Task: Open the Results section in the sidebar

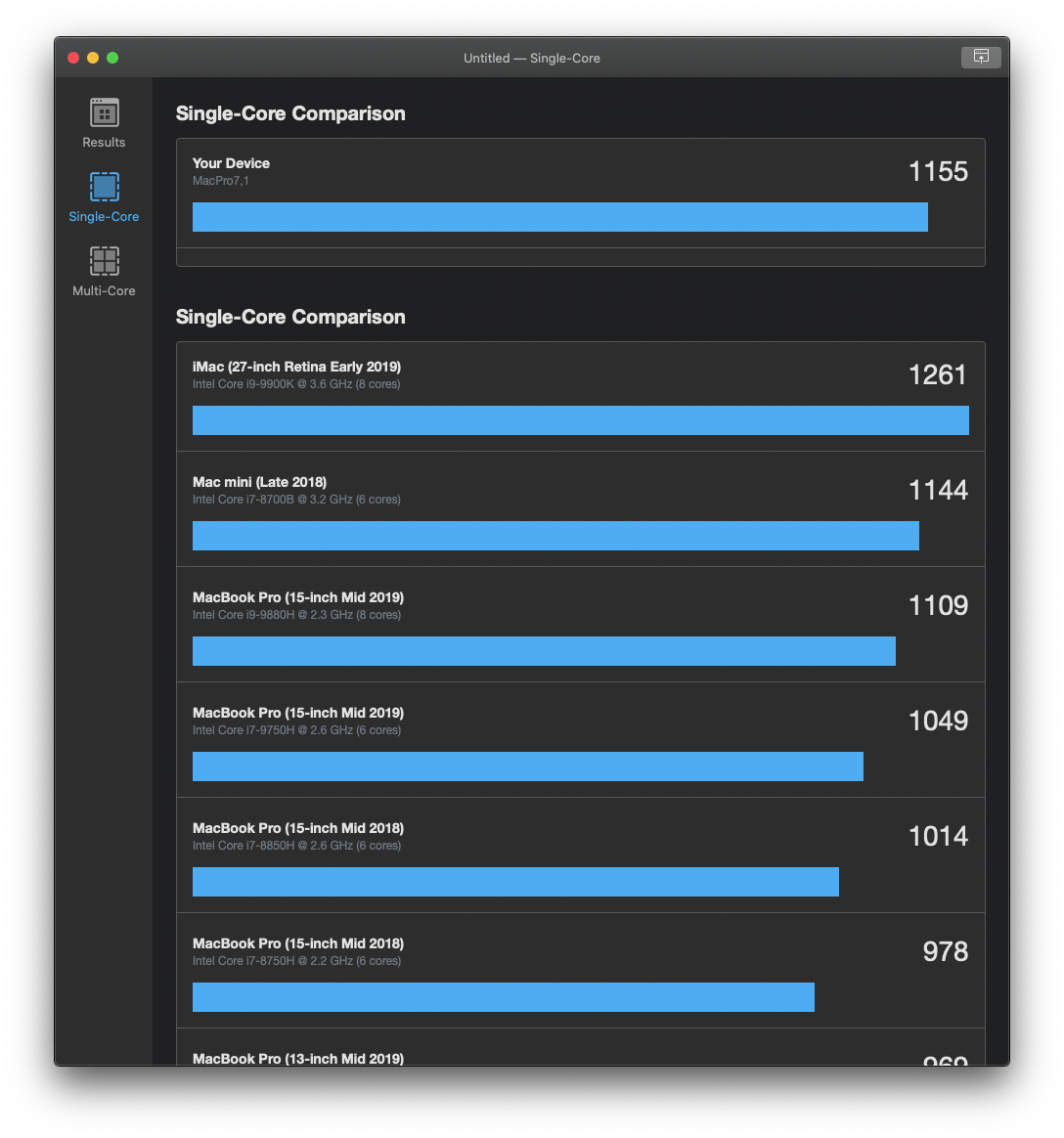Action: point(104,122)
